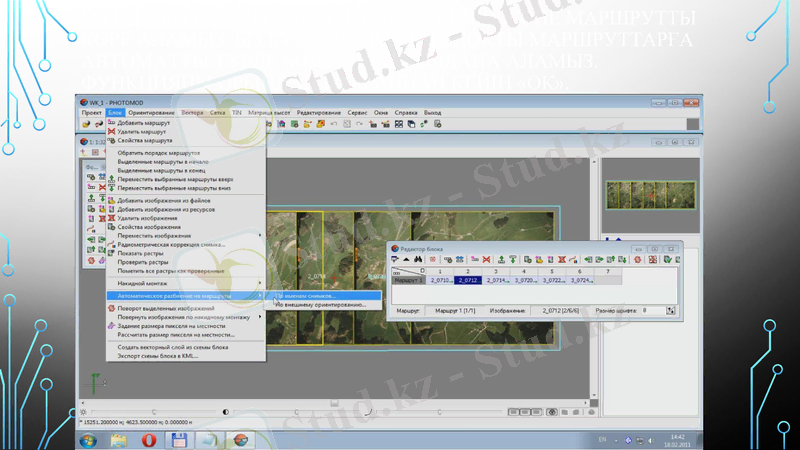Choose Добавить изображения из ресурсов
This screenshot has width=800, height=450.
click(x=166, y=209)
